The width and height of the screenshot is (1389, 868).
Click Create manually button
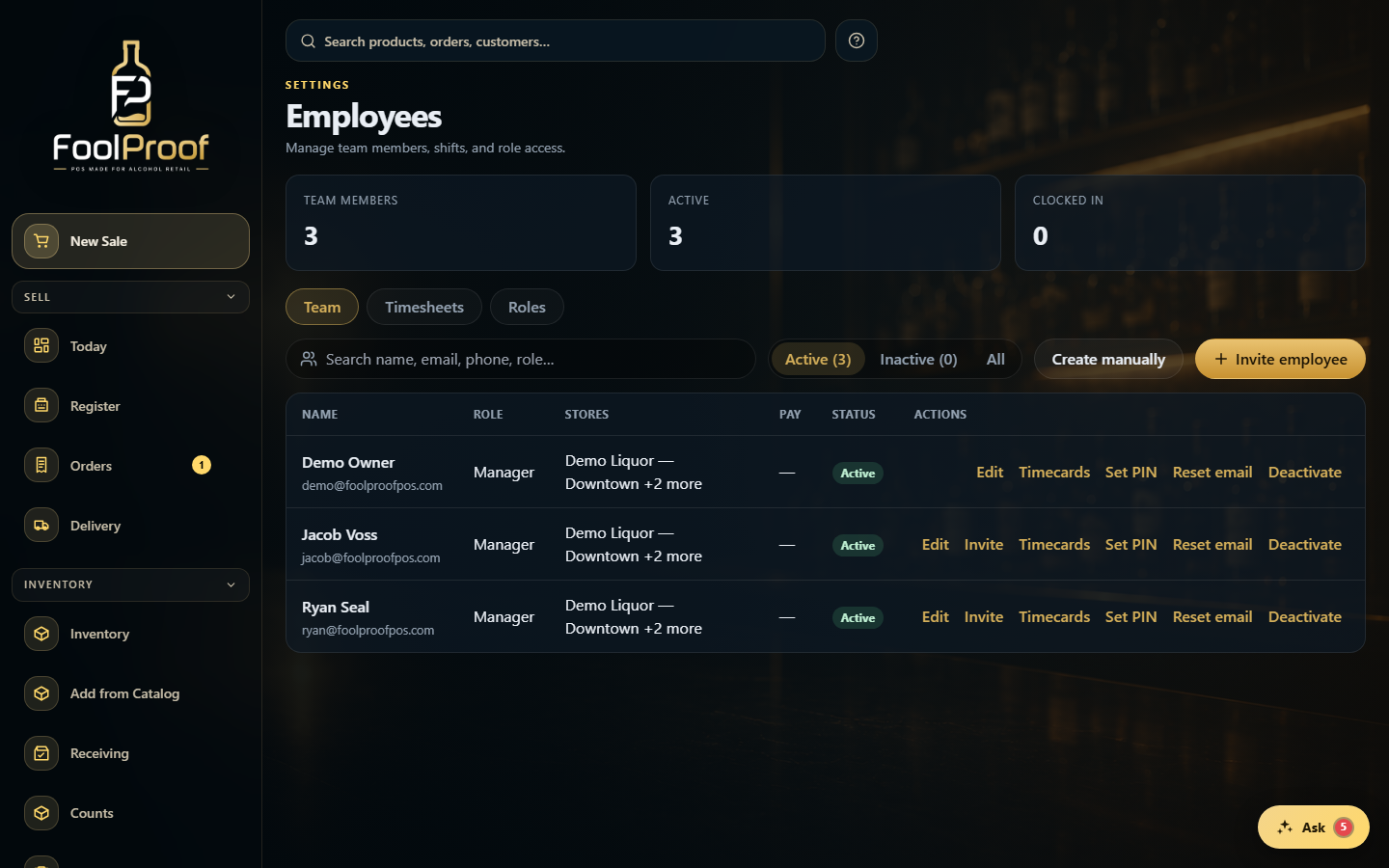1108,359
